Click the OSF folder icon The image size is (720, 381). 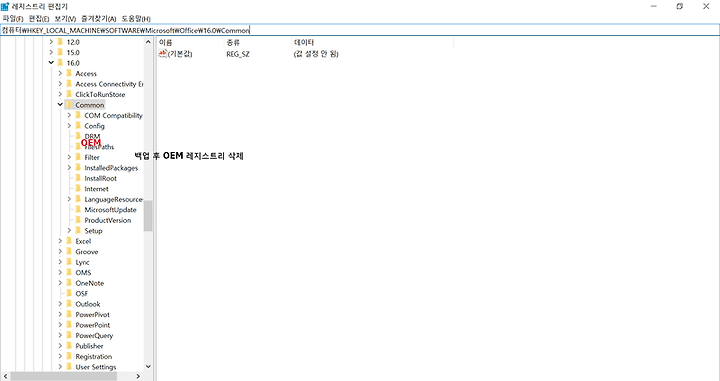(69, 293)
